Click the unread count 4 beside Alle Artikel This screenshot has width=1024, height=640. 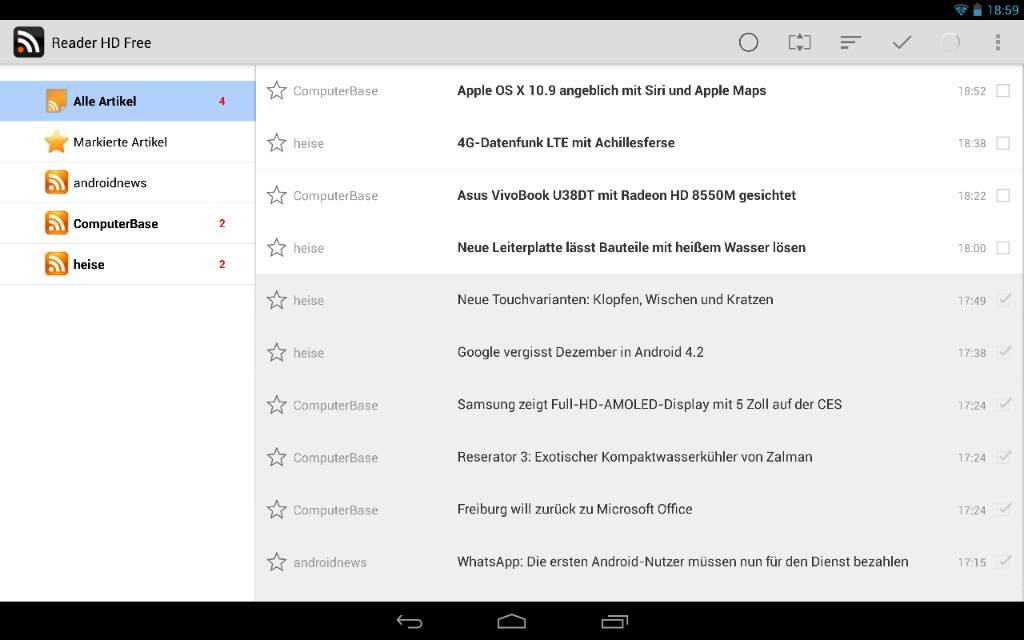(x=222, y=101)
